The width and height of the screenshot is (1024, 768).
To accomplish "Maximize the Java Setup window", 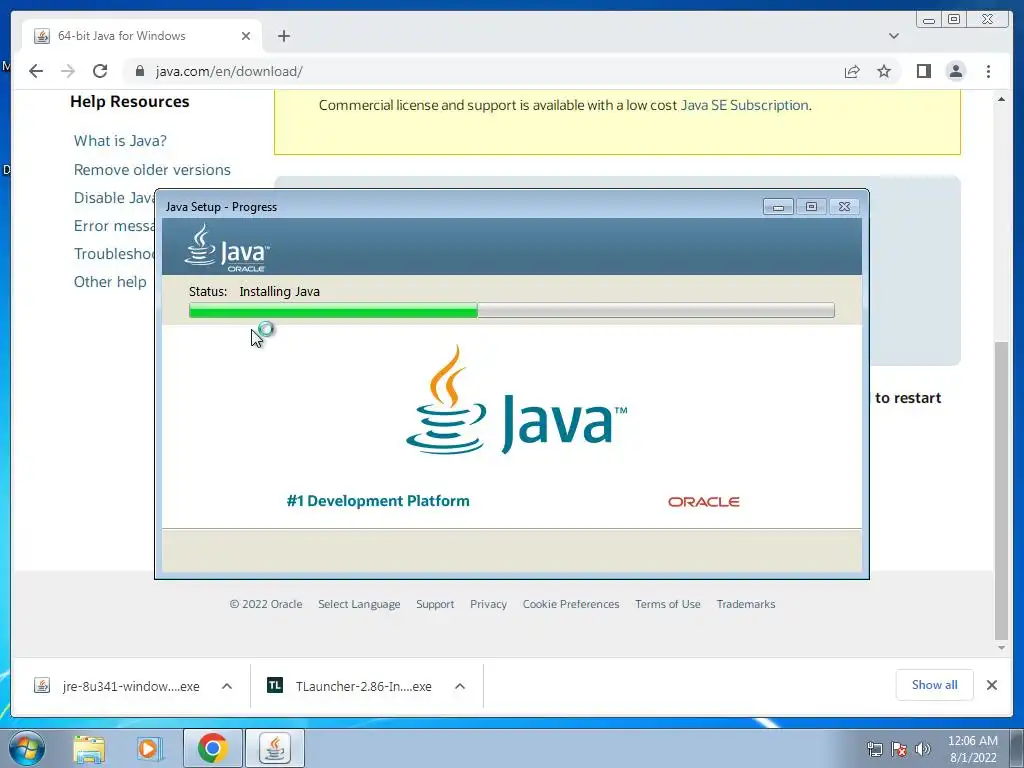I will (811, 206).
